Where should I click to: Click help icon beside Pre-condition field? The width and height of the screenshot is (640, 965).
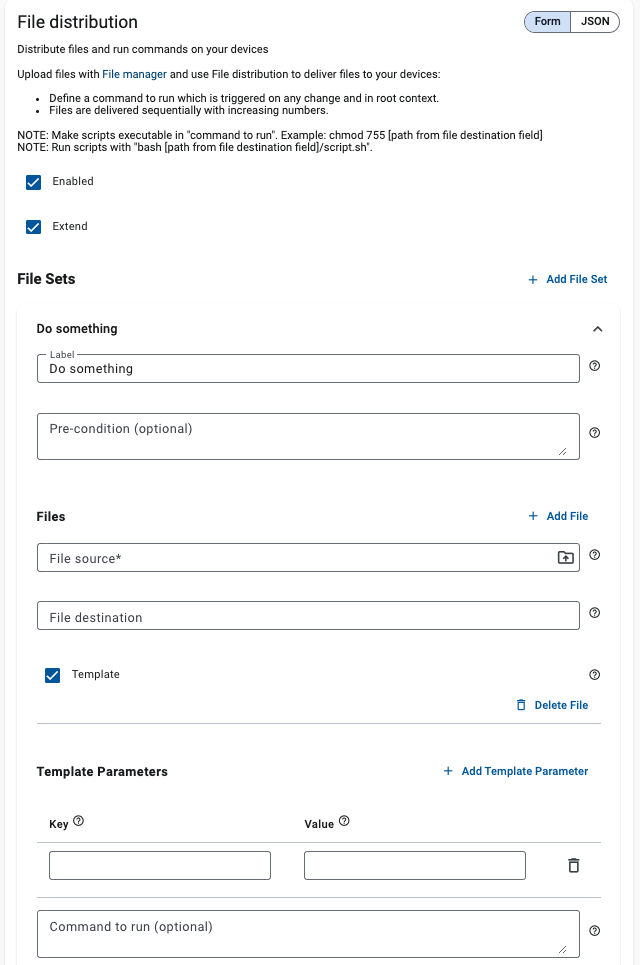(595, 433)
